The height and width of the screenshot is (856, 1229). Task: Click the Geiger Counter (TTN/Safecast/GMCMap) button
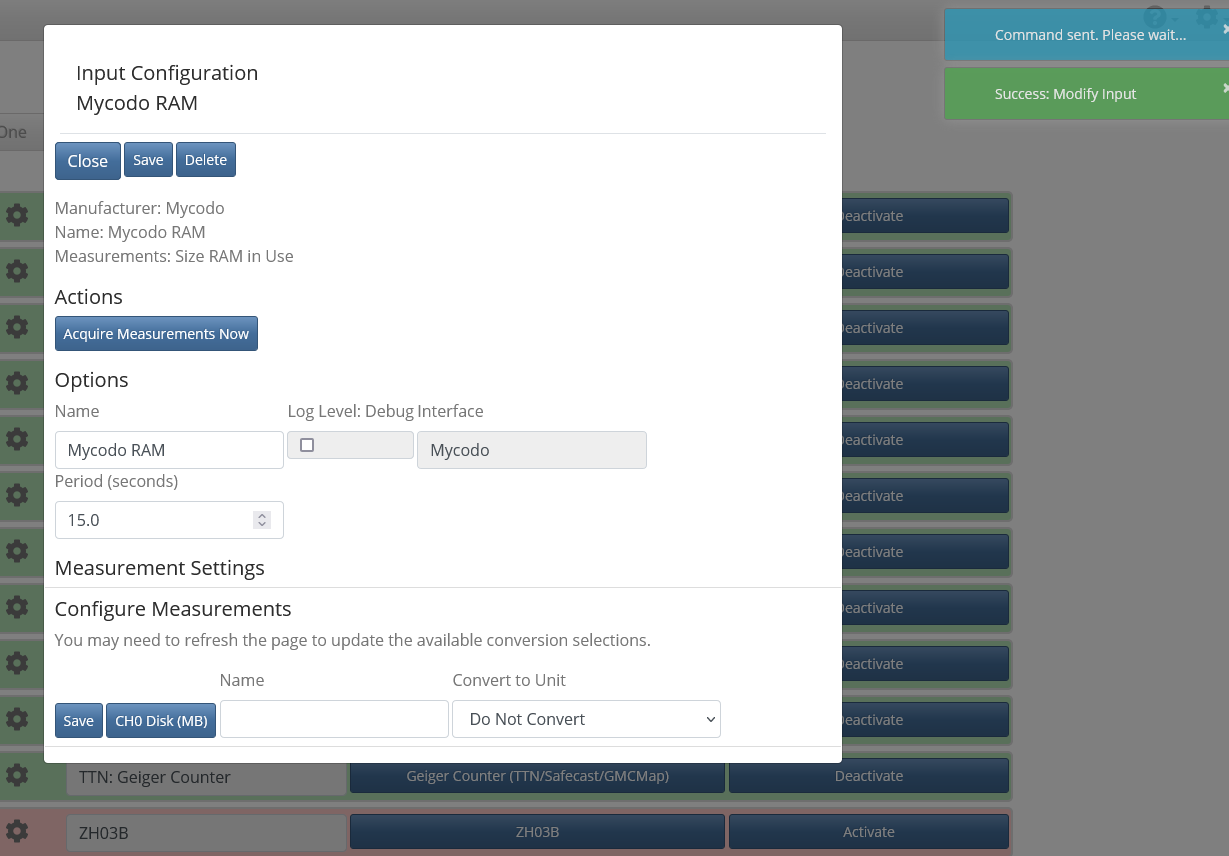(x=536, y=775)
